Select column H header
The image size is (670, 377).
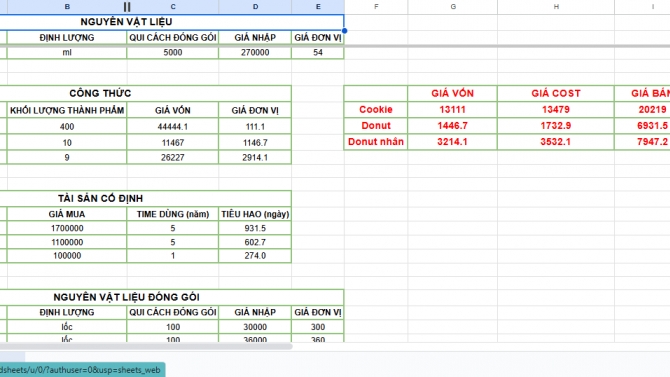tap(556, 7)
